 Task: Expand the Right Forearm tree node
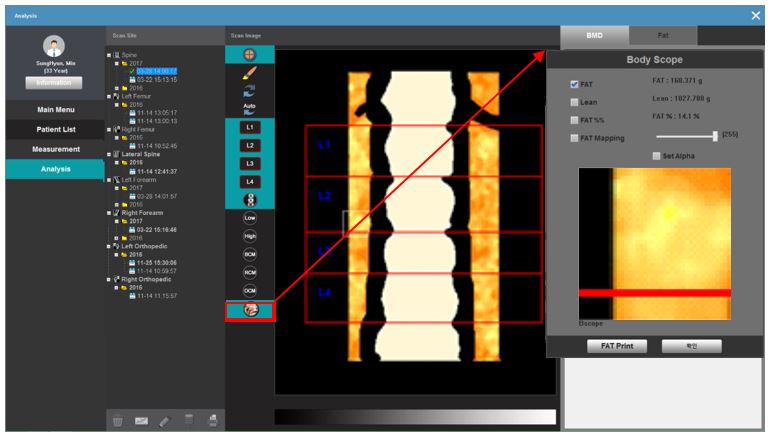(x=109, y=212)
